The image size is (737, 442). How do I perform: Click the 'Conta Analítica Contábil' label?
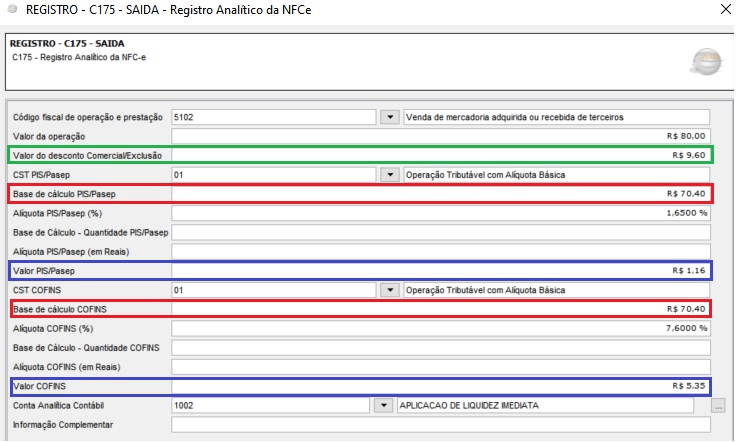[58, 405]
